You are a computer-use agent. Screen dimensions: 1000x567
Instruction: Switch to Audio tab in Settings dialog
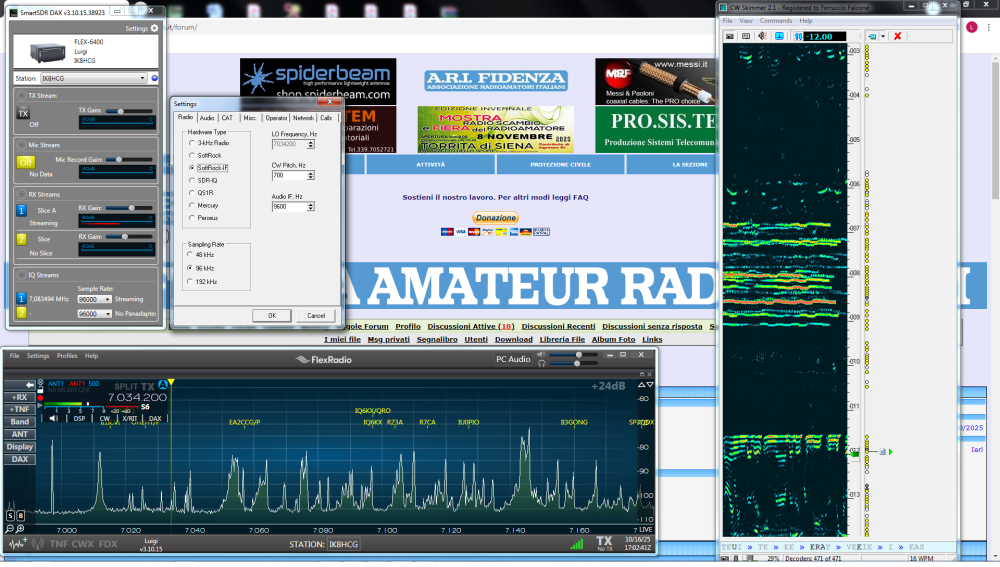click(x=207, y=118)
